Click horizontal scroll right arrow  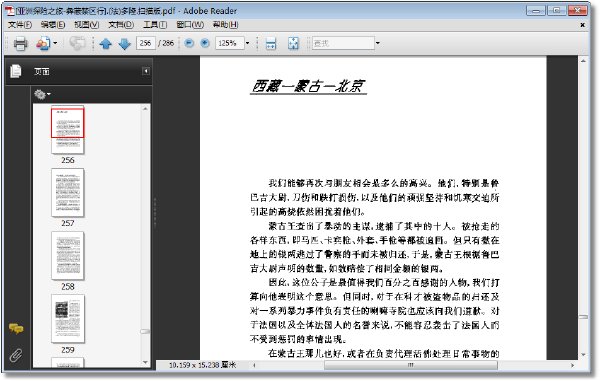[x=572, y=365]
